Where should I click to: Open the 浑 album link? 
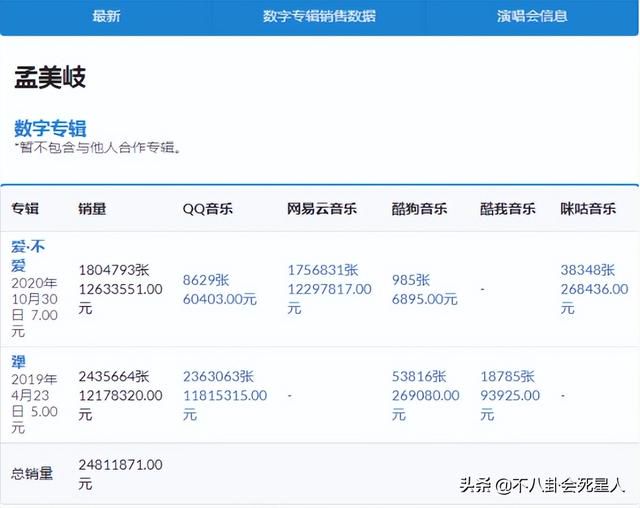pos(18,362)
